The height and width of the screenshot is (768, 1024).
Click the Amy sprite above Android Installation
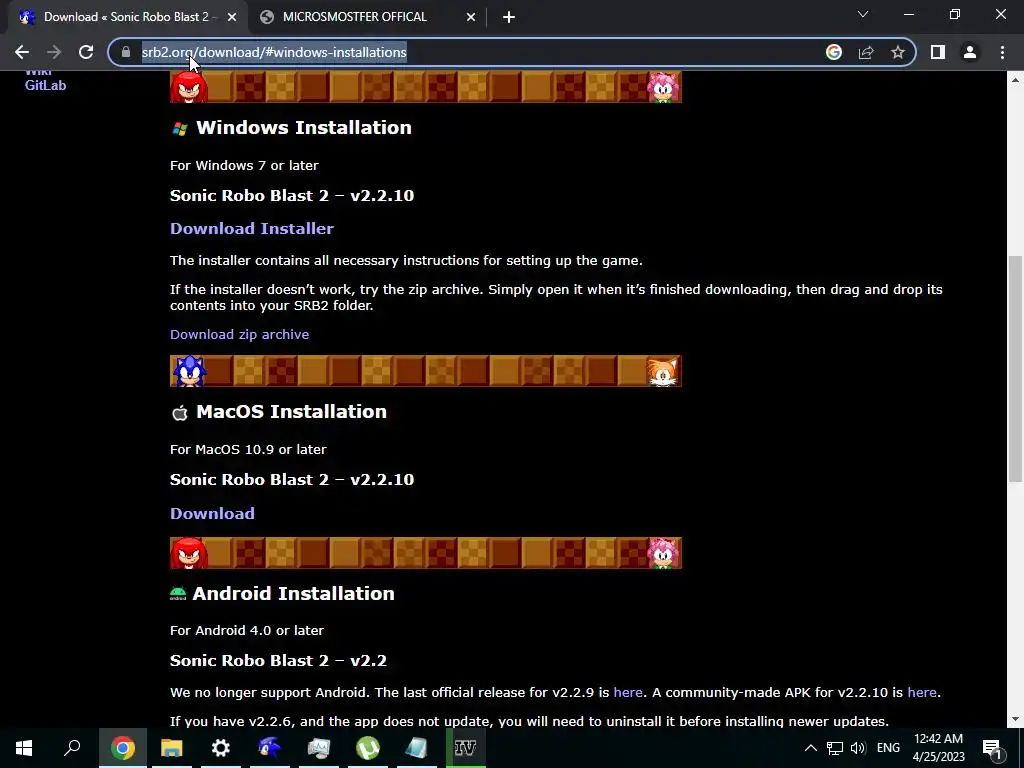point(663,553)
